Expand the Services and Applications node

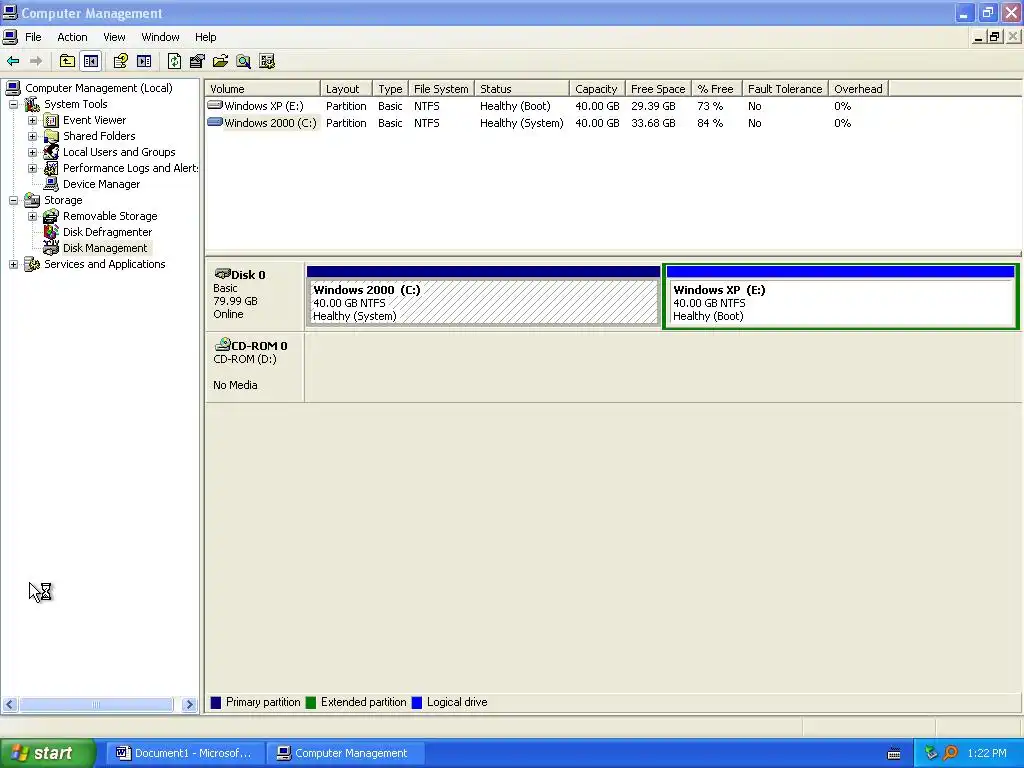(13, 264)
